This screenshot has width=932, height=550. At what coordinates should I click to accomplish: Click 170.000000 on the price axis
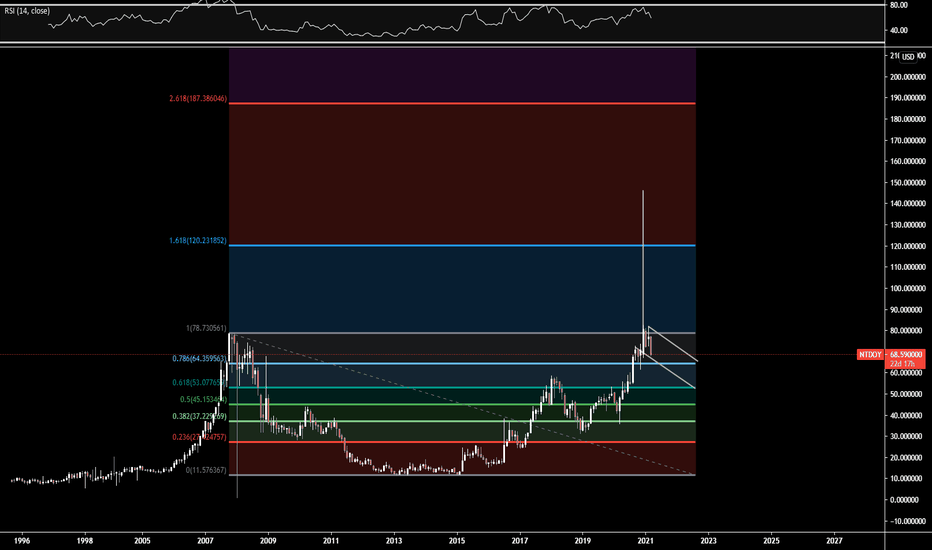[x=908, y=140]
